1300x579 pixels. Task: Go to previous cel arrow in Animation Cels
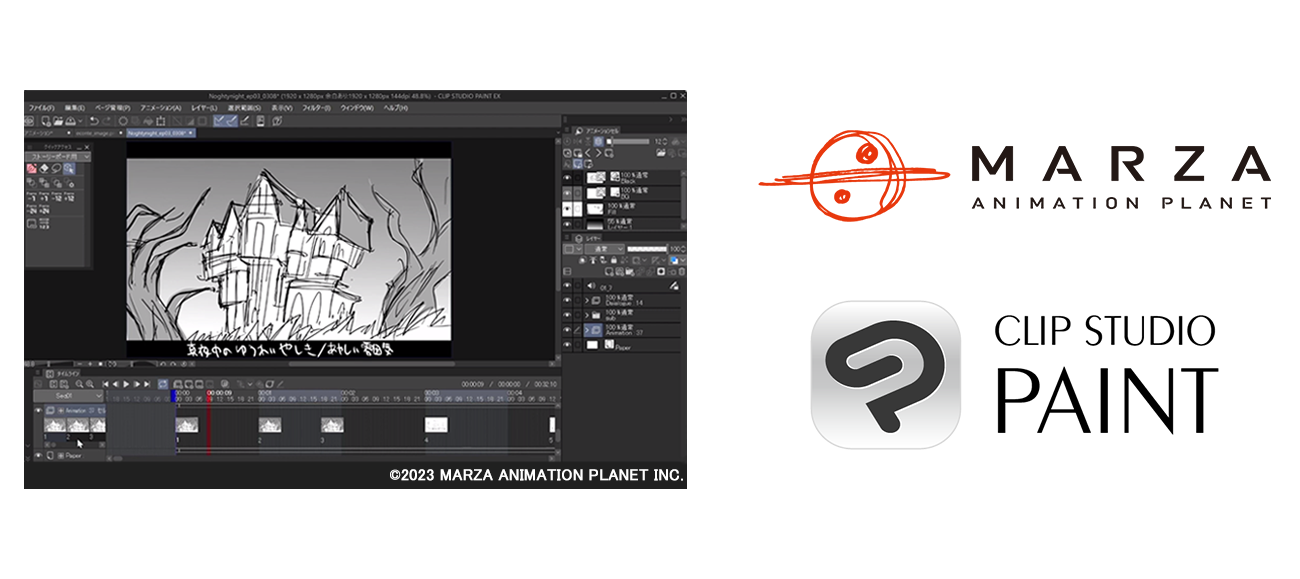[588, 152]
